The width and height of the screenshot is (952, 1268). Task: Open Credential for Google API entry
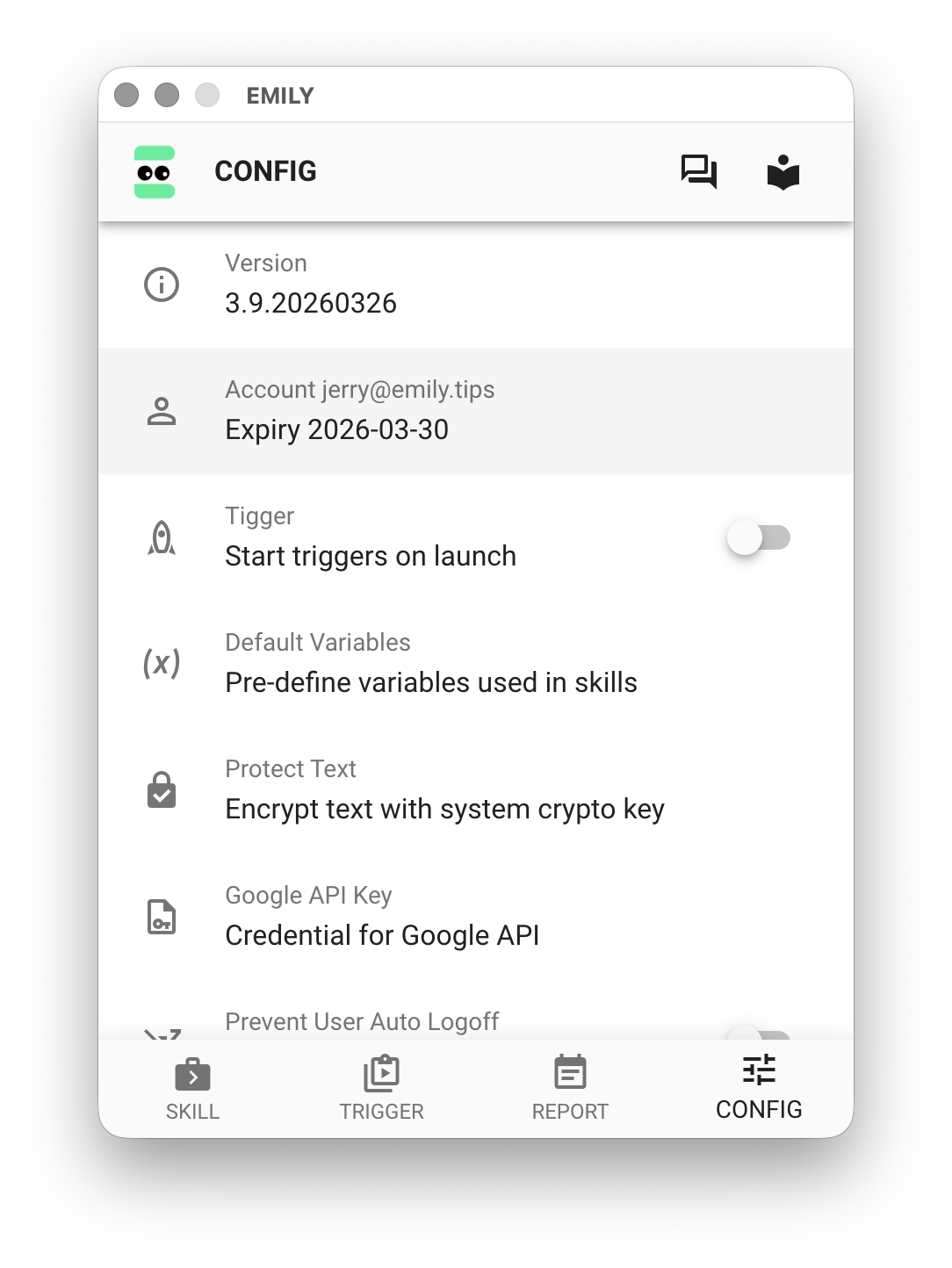coord(476,917)
